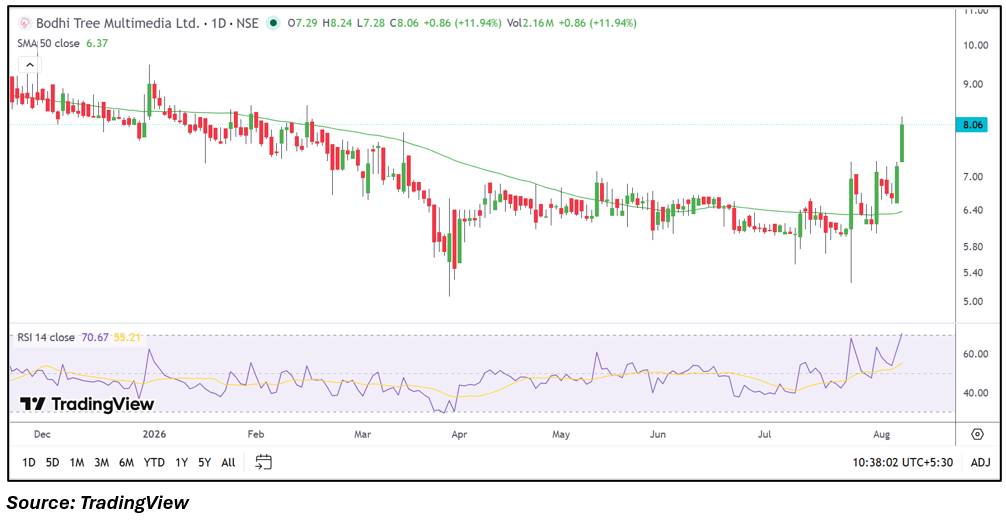Select the SMA 50 close indicator legend
Screen dimensions: 1006x522
coord(49,43)
